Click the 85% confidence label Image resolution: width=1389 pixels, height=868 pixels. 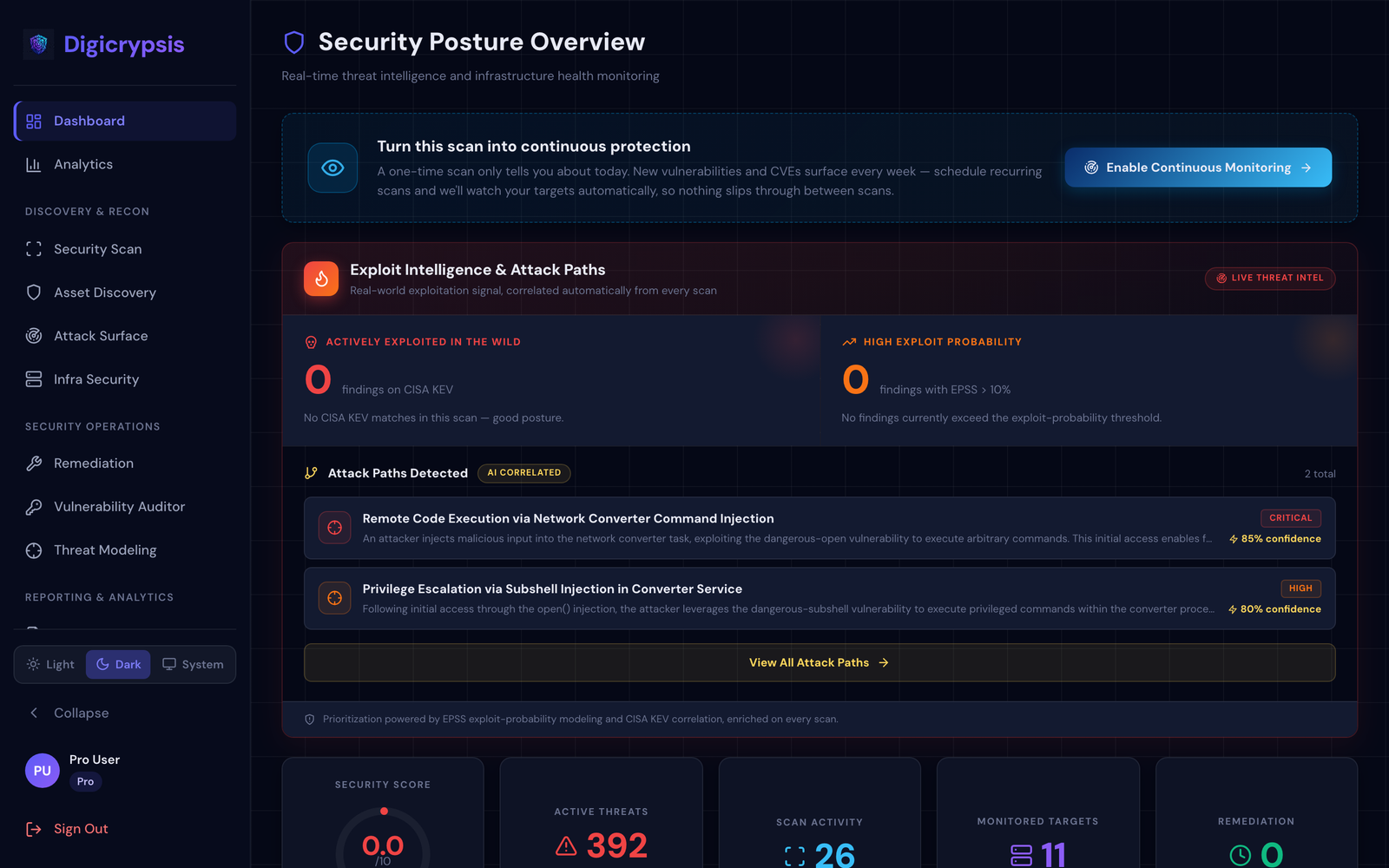pos(1275,539)
